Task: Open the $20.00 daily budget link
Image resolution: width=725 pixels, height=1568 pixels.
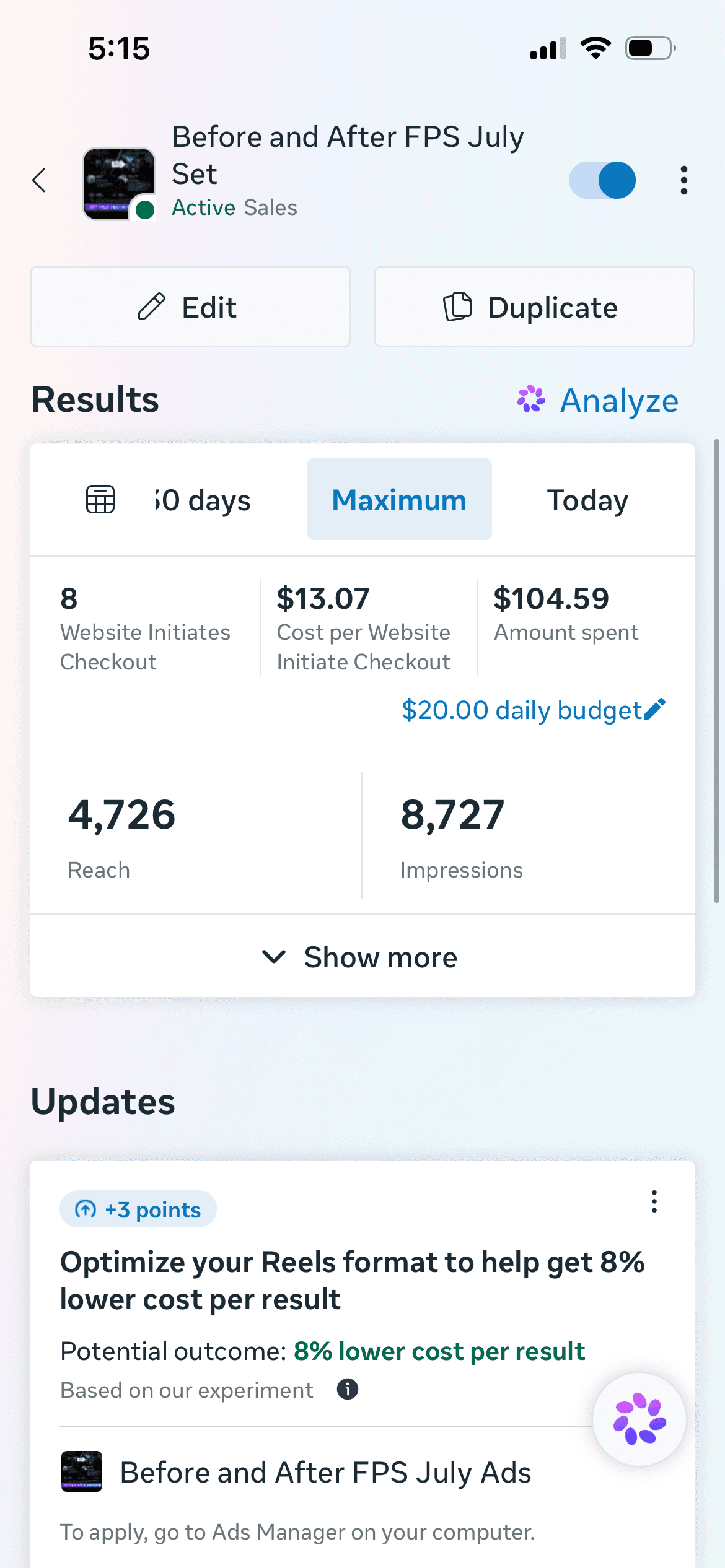Action: pos(522,710)
